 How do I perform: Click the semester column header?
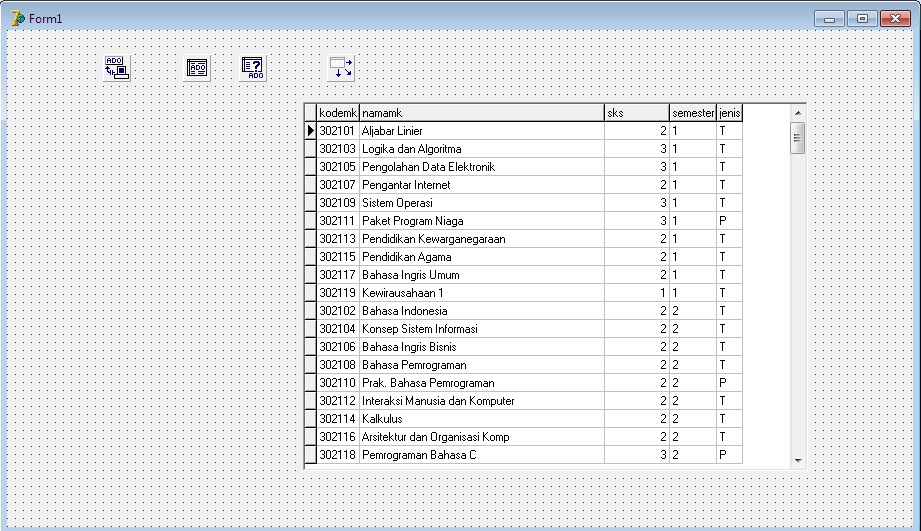pos(693,113)
